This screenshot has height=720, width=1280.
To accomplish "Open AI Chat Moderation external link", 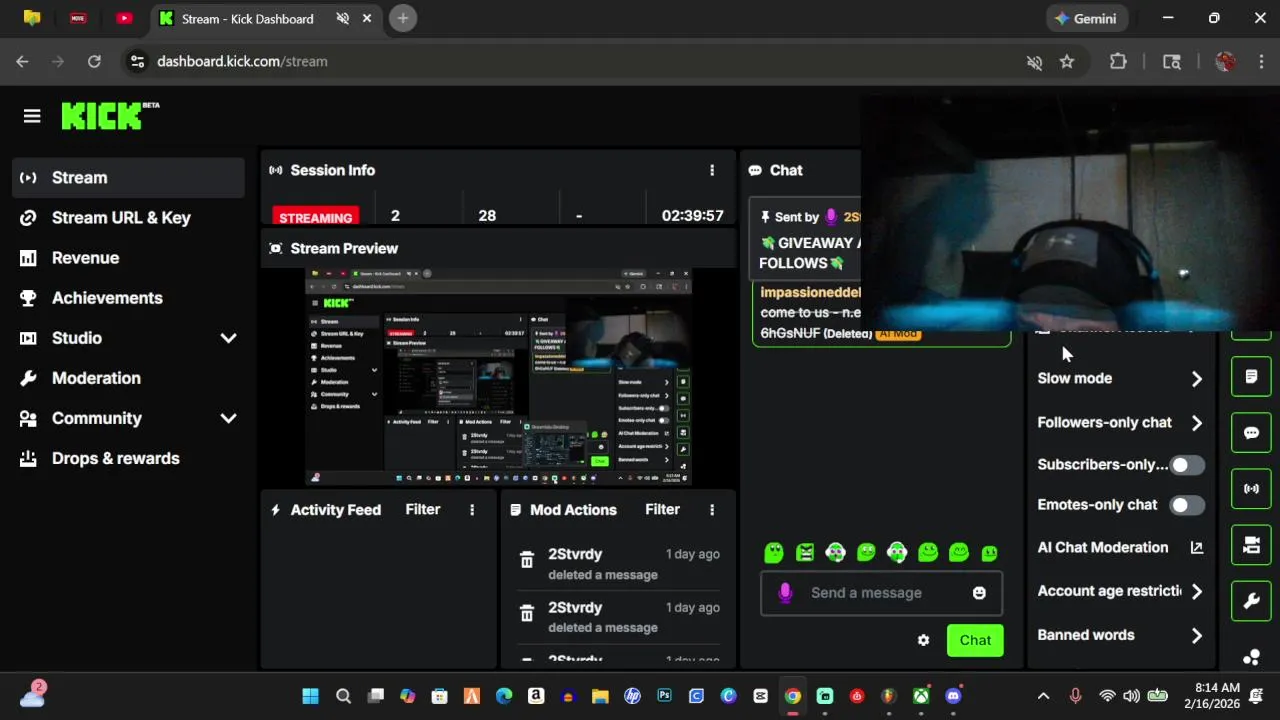I will [1196, 548].
